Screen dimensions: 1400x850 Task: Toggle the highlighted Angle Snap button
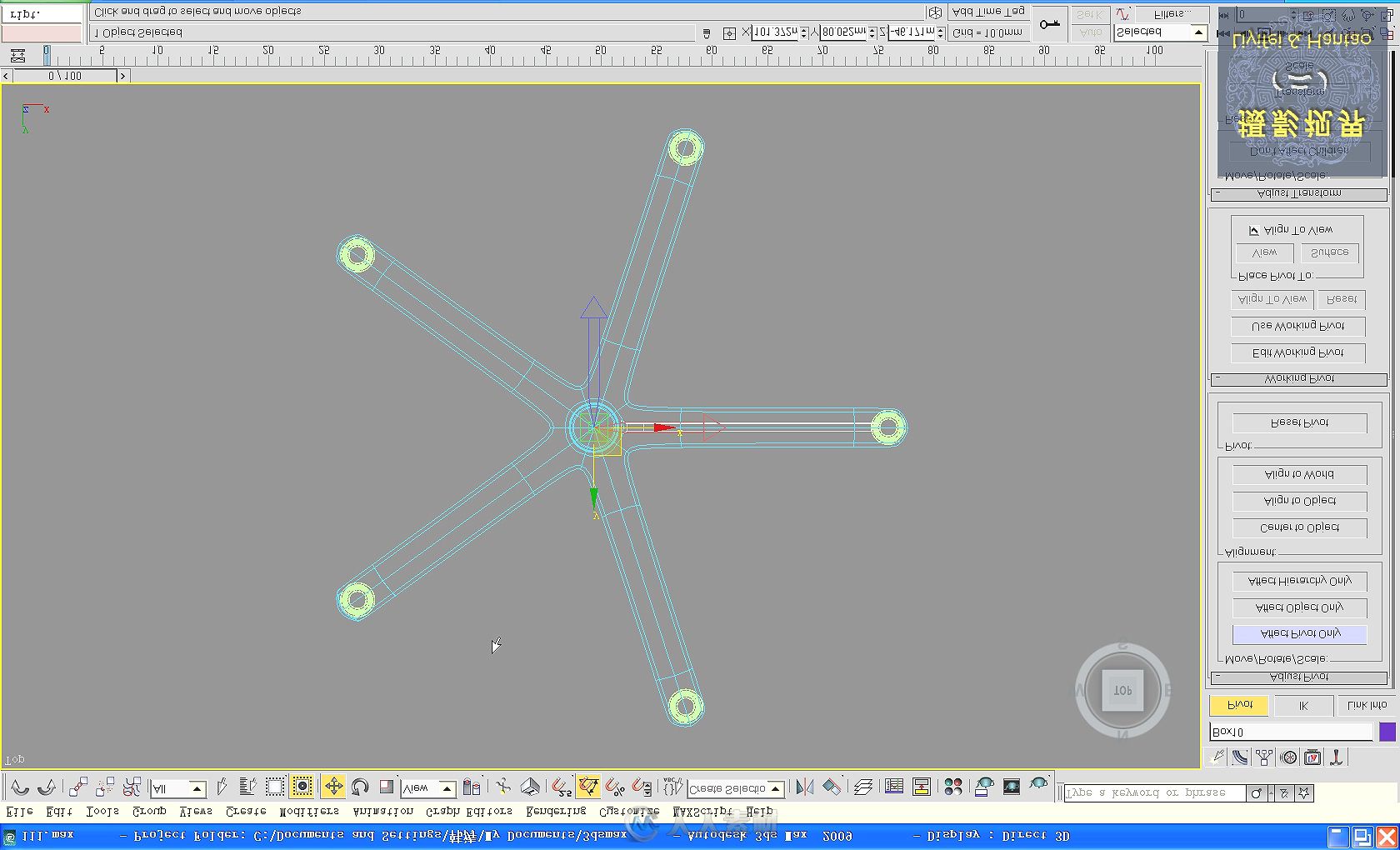pyautogui.click(x=588, y=787)
